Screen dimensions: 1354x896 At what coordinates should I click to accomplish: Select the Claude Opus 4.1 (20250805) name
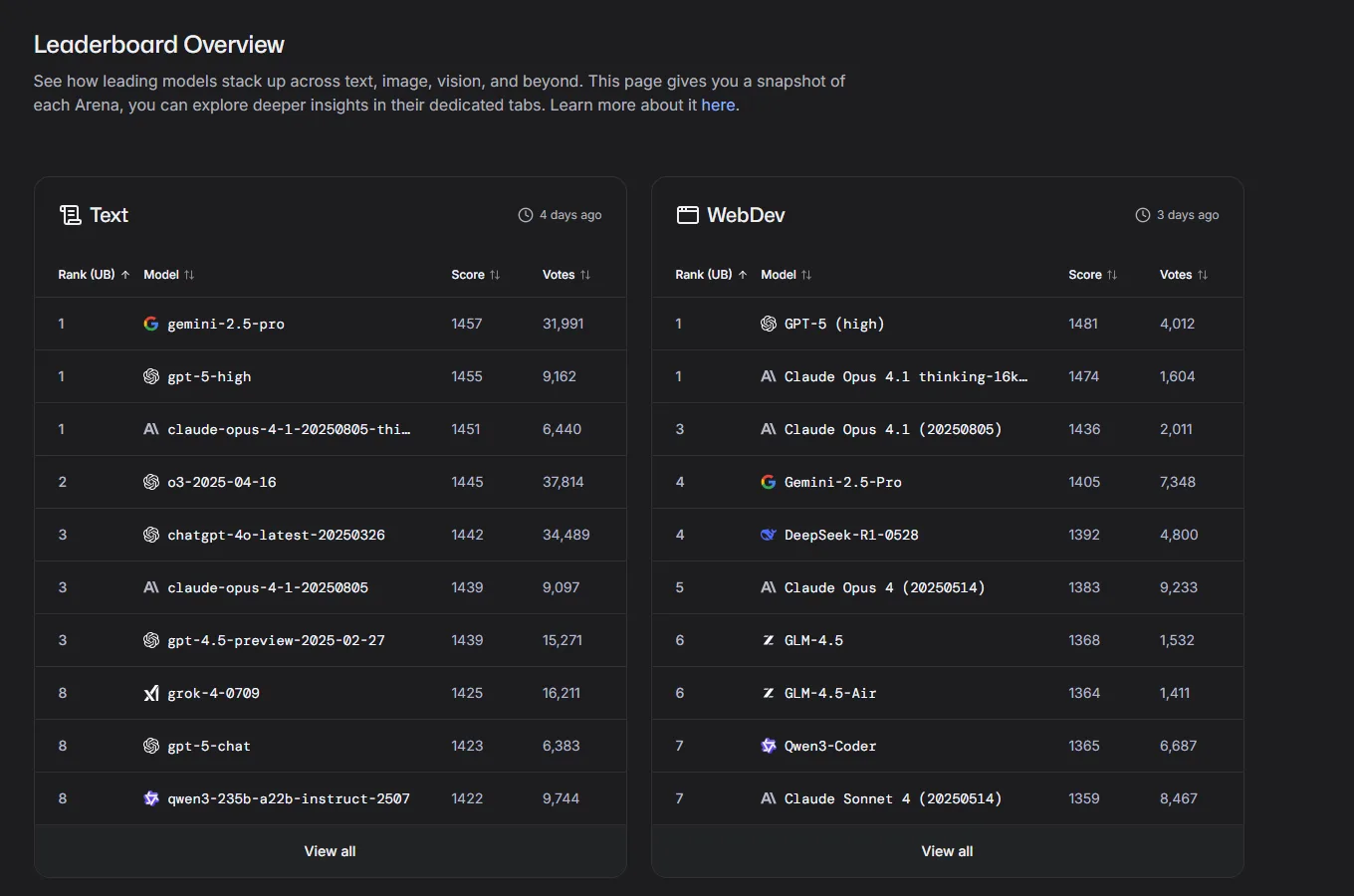coord(893,429)
